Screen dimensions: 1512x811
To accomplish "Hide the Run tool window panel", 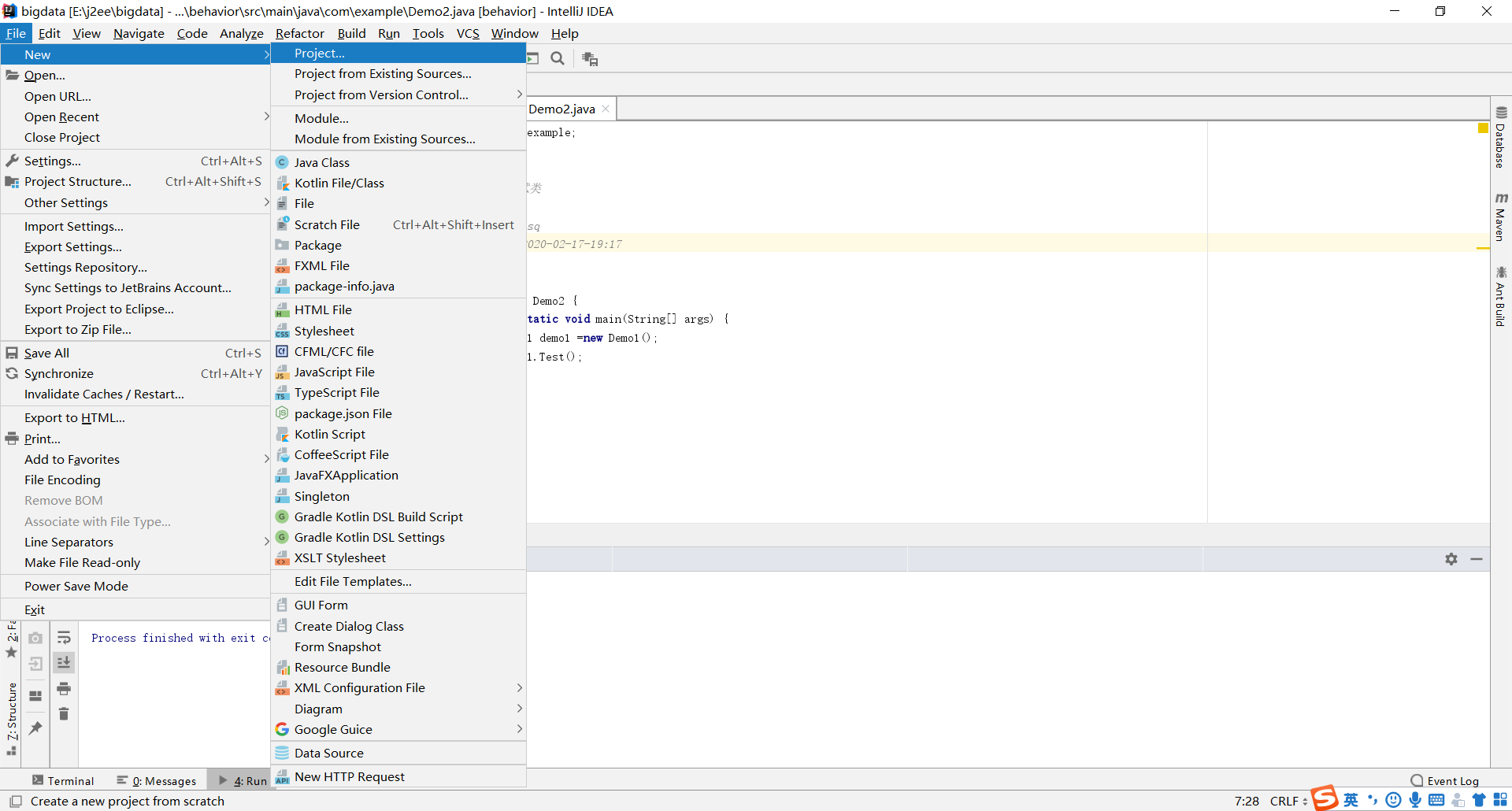I will click(x=1477, y=559).
